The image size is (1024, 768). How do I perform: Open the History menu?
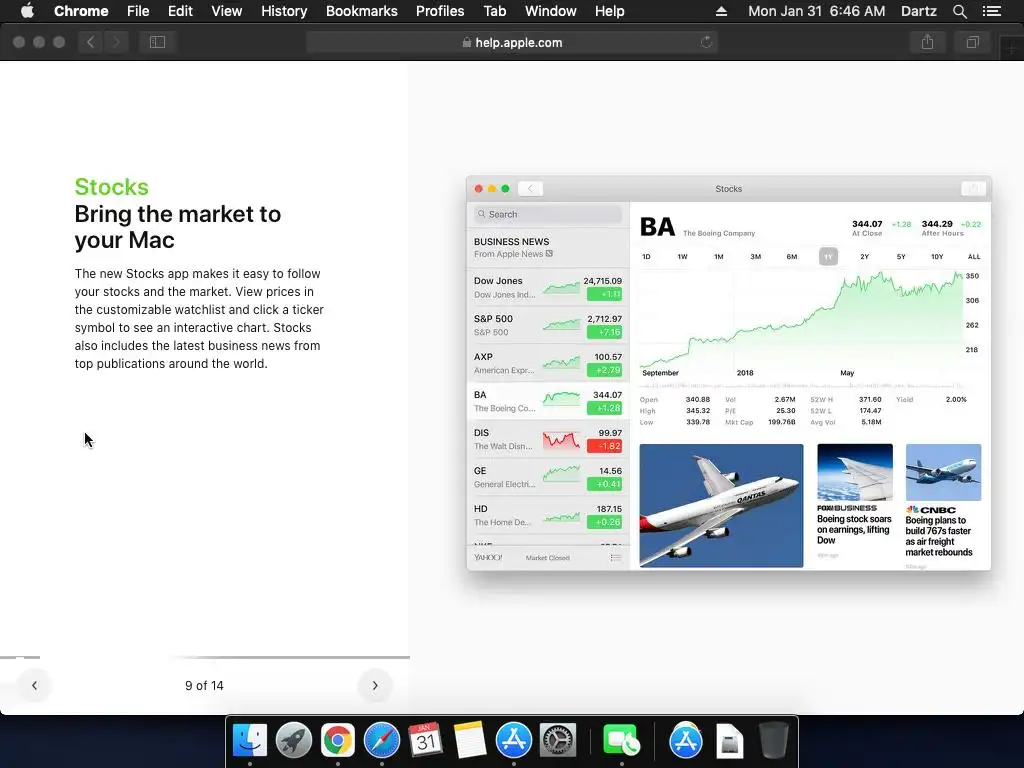pyautogui.click(x=284, y=11)
